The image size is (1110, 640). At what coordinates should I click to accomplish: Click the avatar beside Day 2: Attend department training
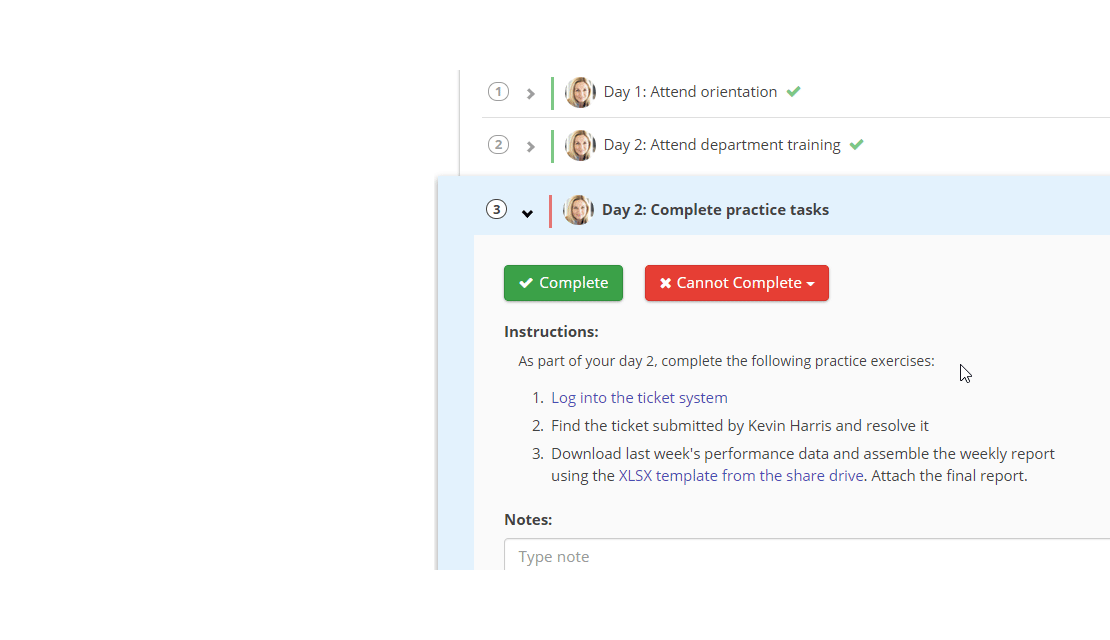(x=580, y=145)
